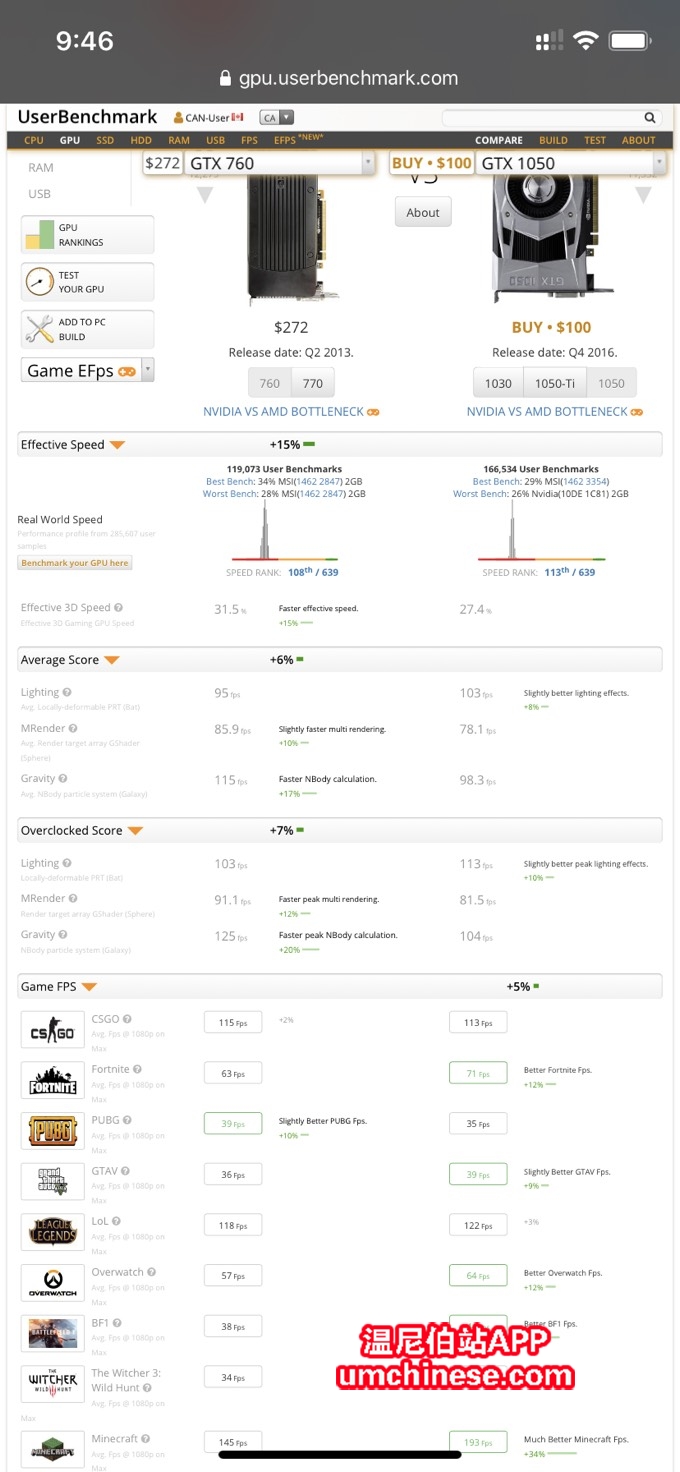Image resolution: width=680 pixels, height=1472 pixels.
Task: Click help icon next to CSGO
Action: [127, 1019]
